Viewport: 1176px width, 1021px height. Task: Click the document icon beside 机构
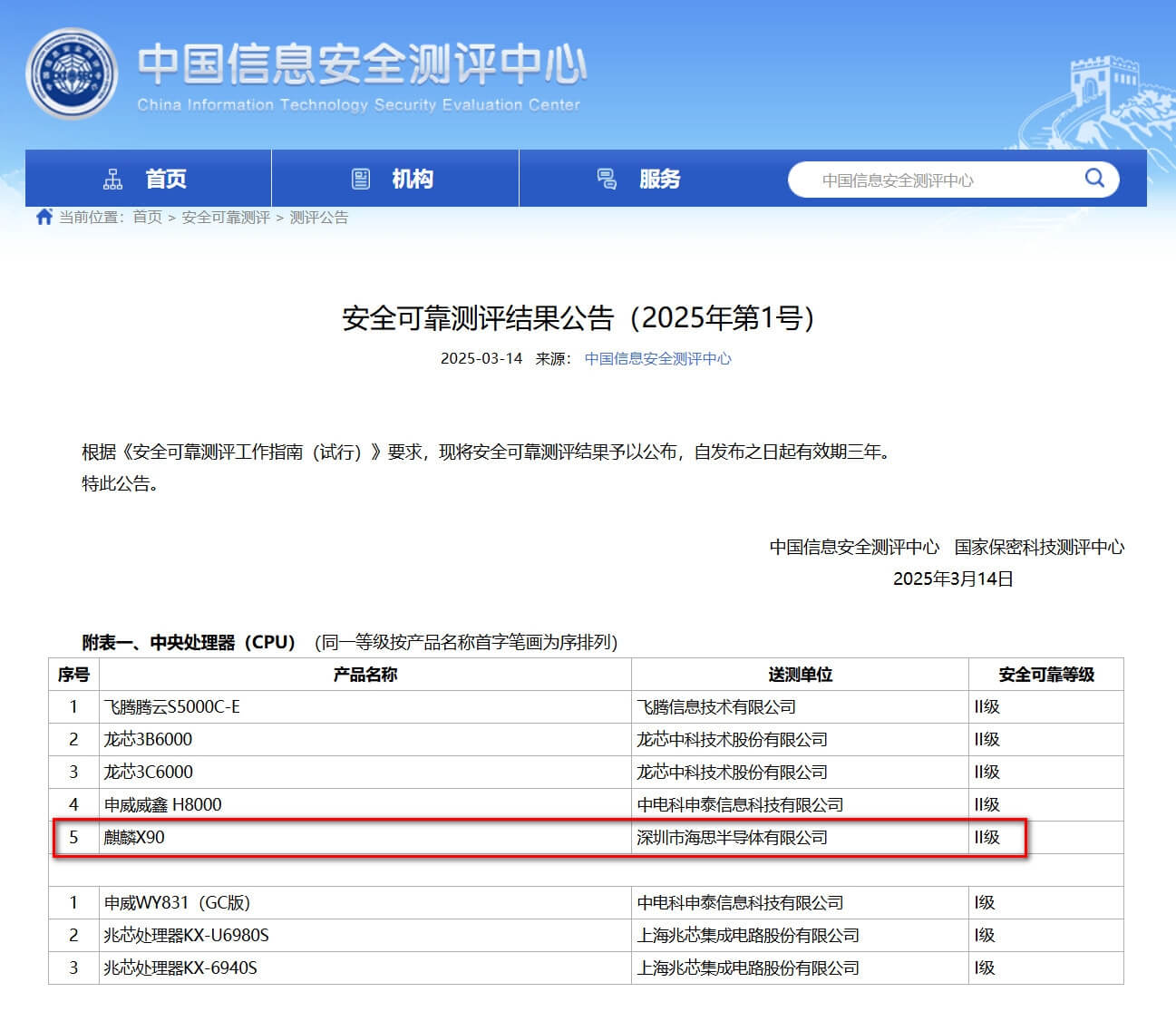tap(362, 179)
